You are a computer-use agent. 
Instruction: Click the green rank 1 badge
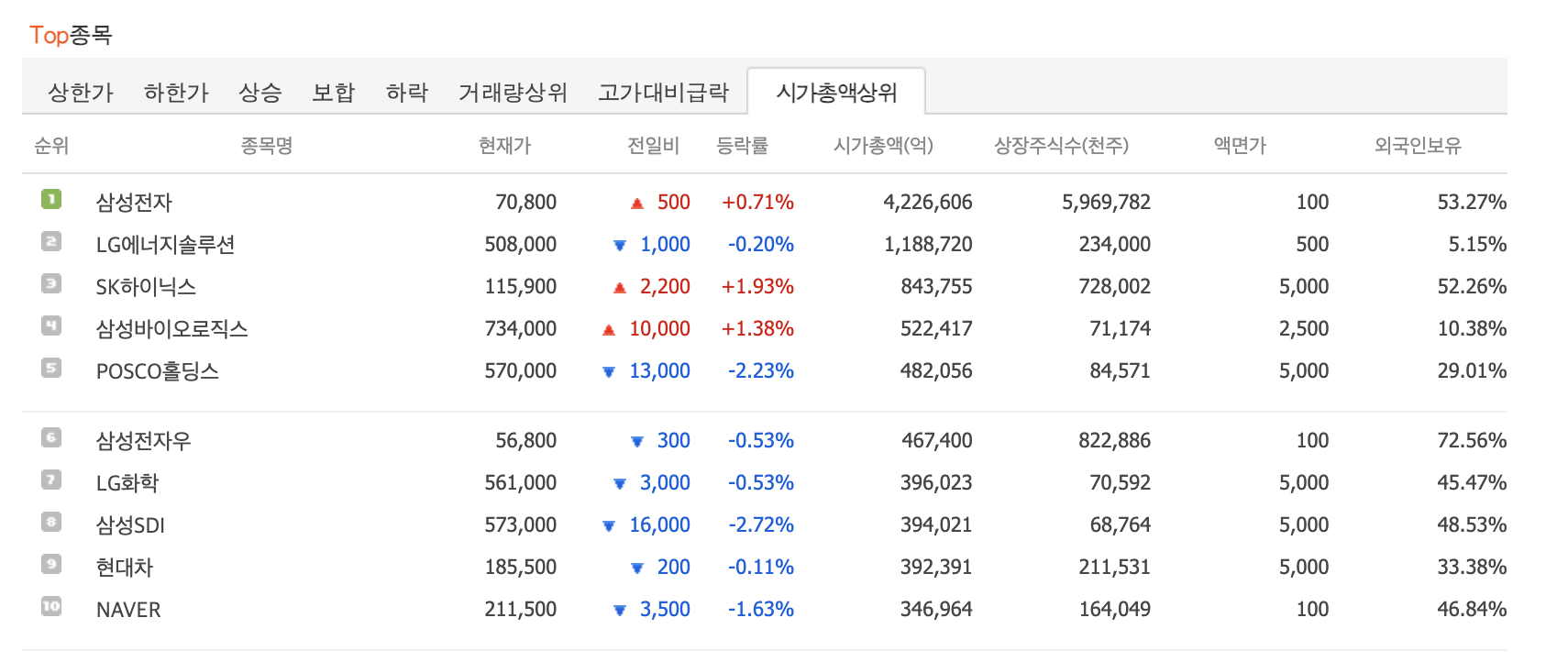coord(51,199)
